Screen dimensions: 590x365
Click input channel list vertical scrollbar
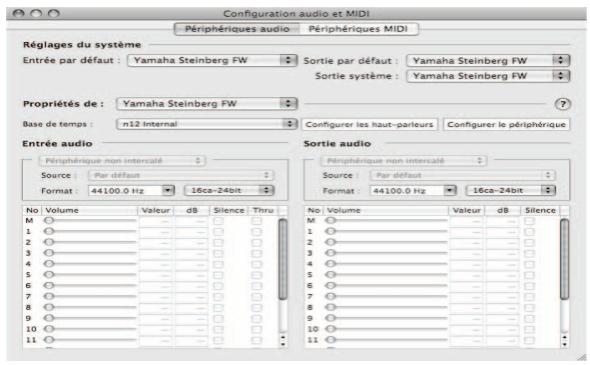point(283,259)
